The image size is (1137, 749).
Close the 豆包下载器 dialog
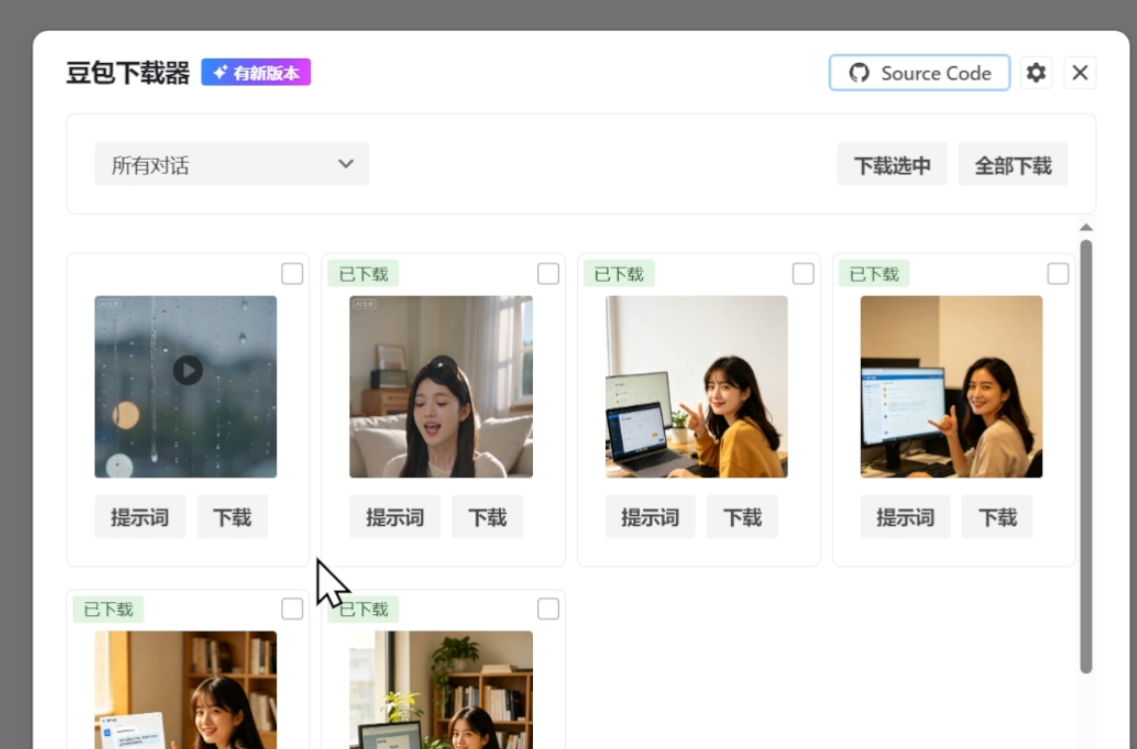point(1080,73)
